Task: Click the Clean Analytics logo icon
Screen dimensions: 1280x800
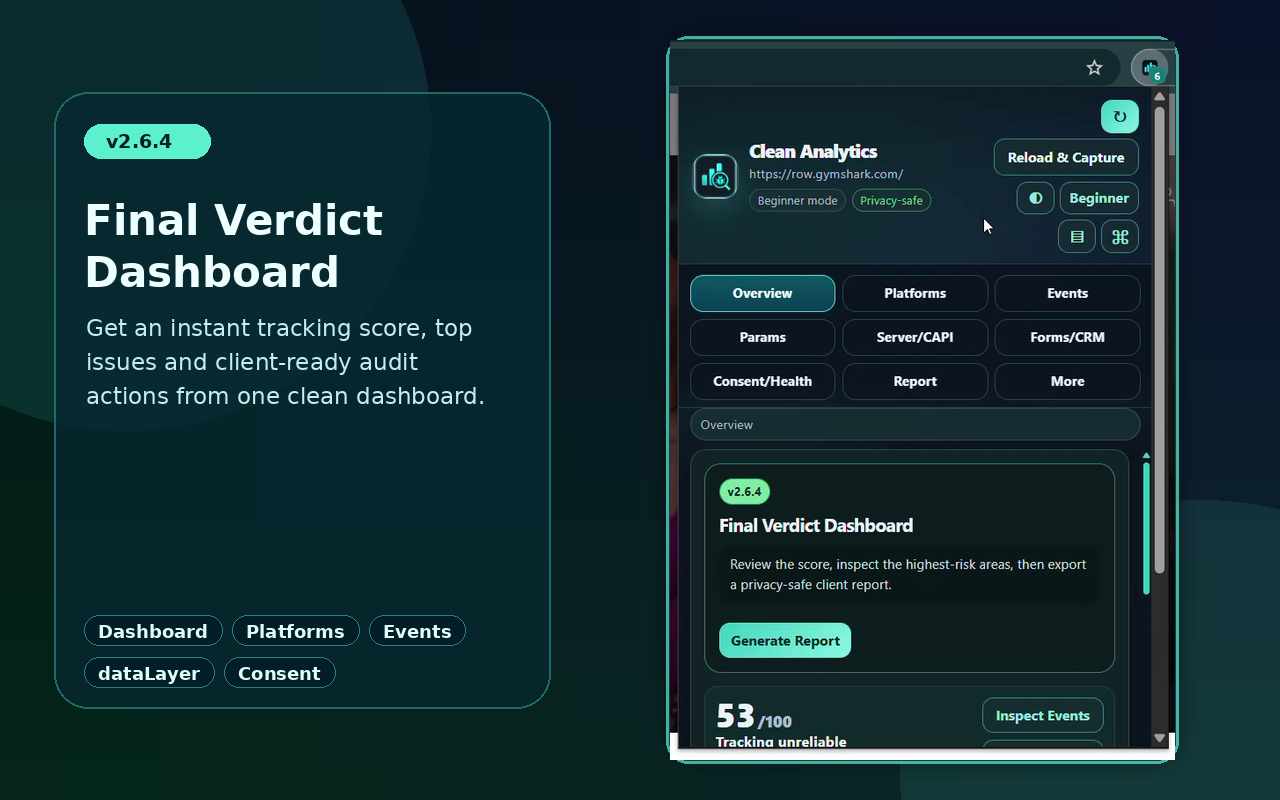Action: [715, 177]
